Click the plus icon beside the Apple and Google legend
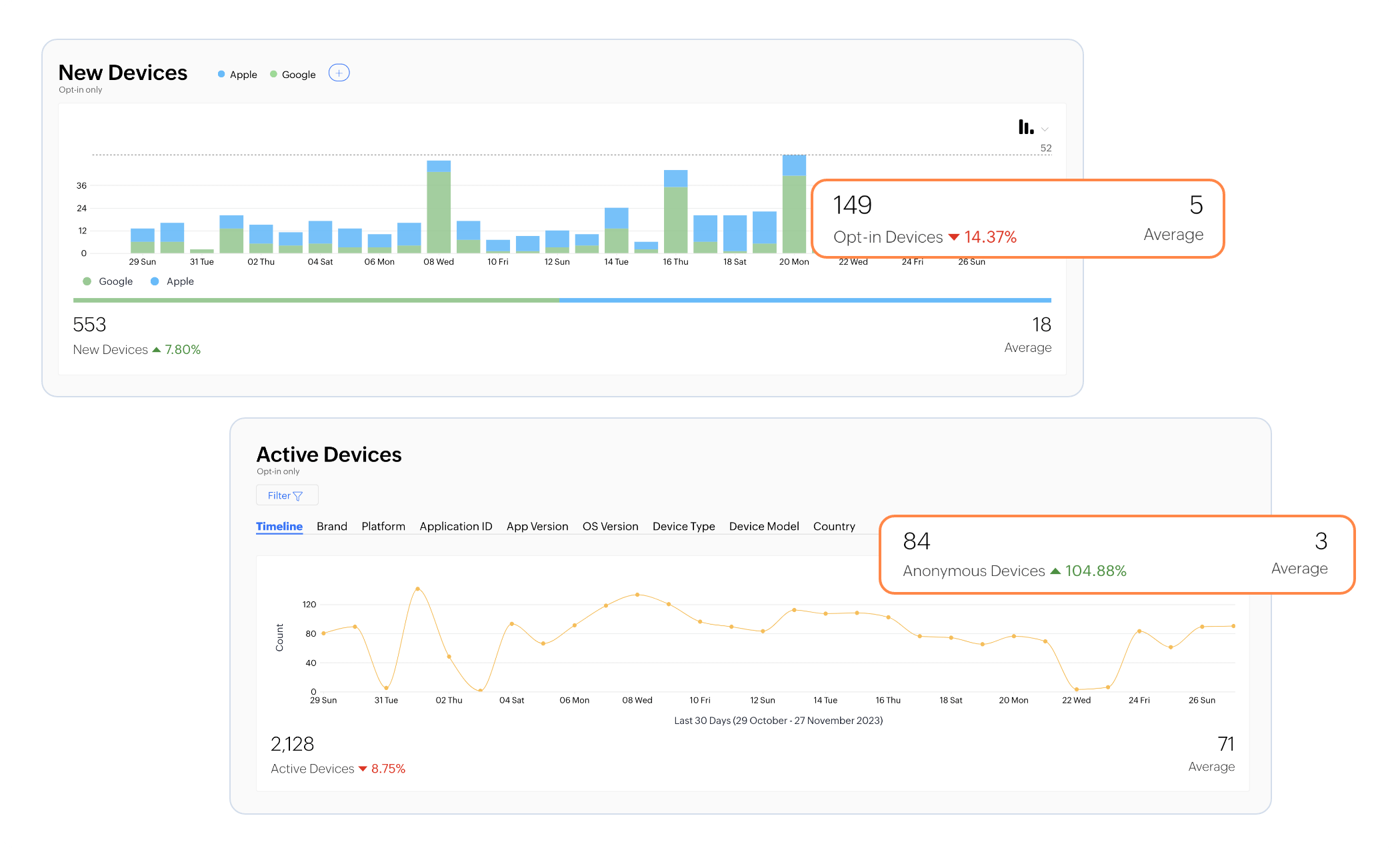The height and width of the screenshot is (848, 1400). click(x=339, y=73)
